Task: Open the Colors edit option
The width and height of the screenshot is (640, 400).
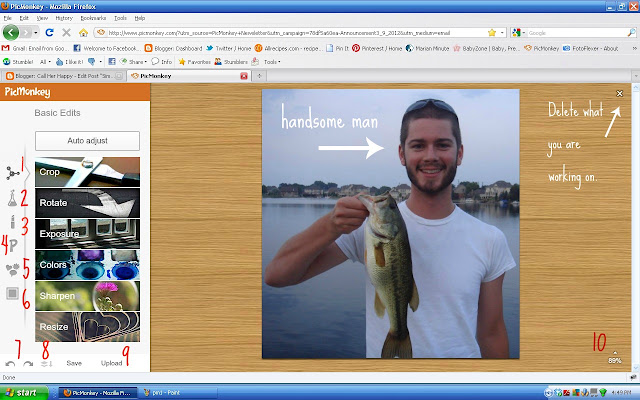Action: tap(87, 265)
